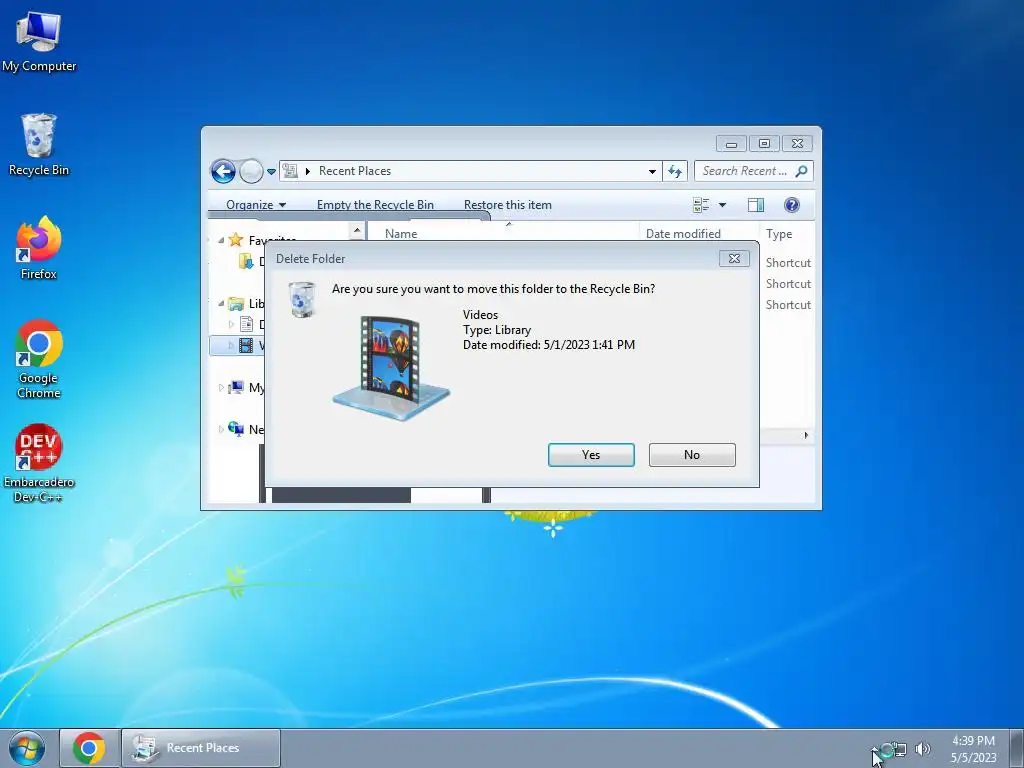Select the third Shortcut type cell

click(x=788, y=304)
